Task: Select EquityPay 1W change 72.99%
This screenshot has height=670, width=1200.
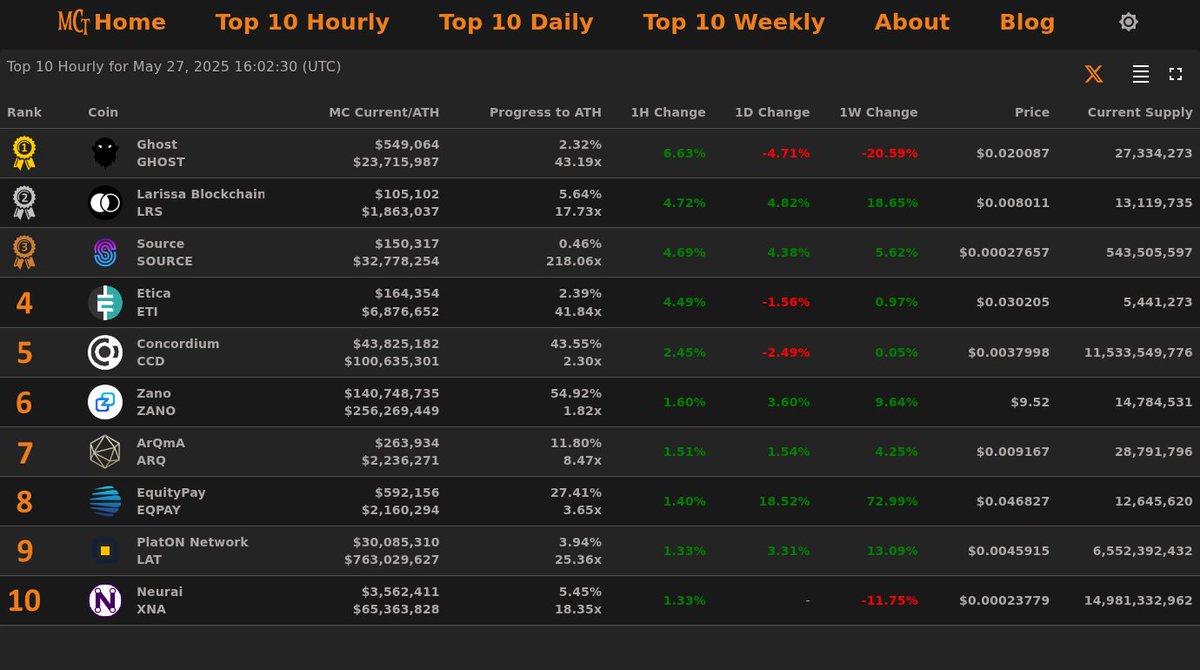Action: pos(892,501)
